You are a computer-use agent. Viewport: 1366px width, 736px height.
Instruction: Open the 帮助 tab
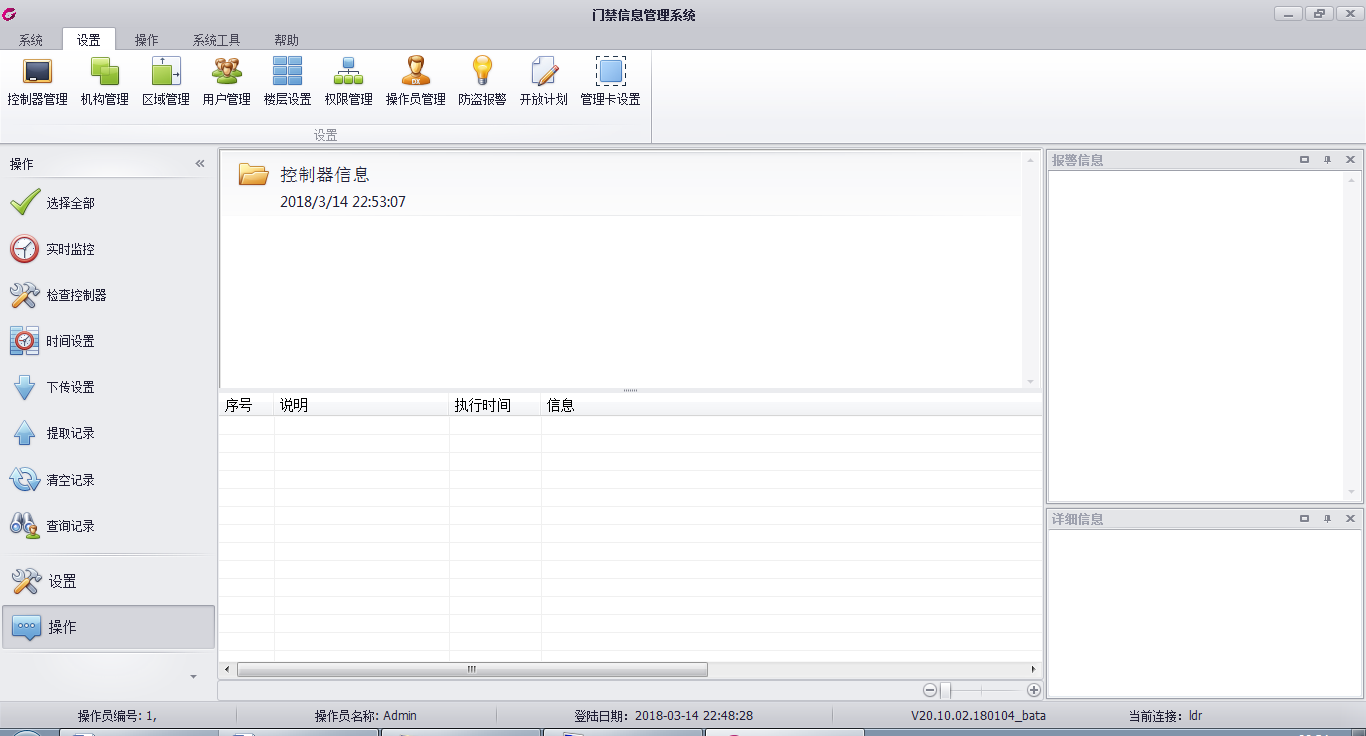286,40
